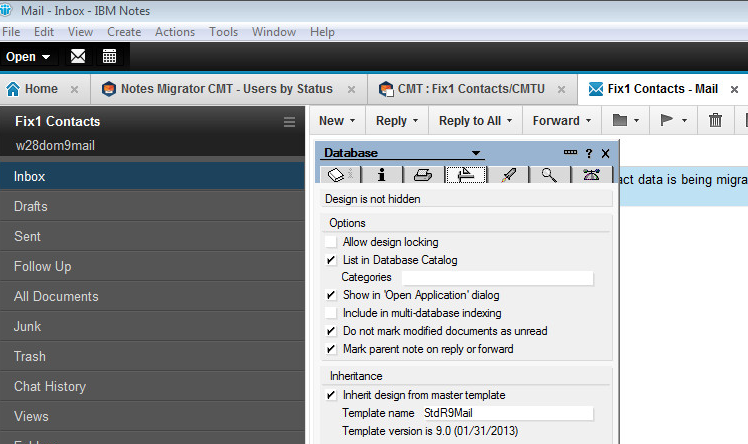Toggle Inherit design from master template
Image resolution: width=748 pixels, height=444 pixels.
[331, 395]
